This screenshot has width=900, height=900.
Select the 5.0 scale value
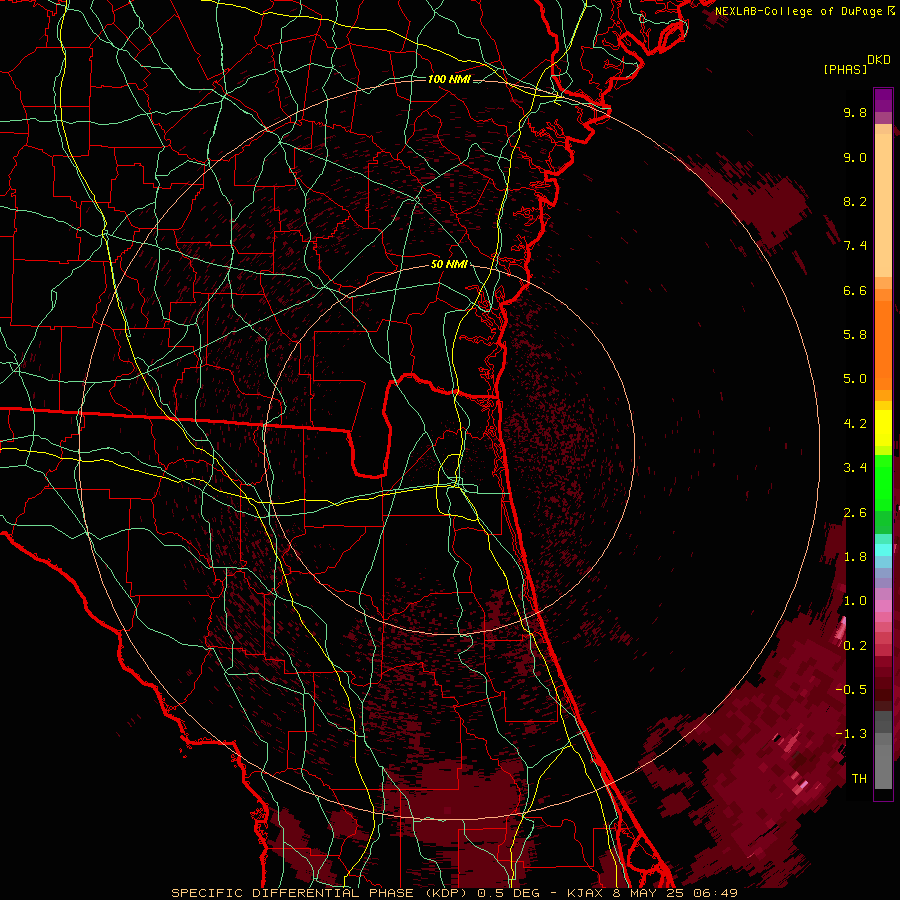(855, 379)
